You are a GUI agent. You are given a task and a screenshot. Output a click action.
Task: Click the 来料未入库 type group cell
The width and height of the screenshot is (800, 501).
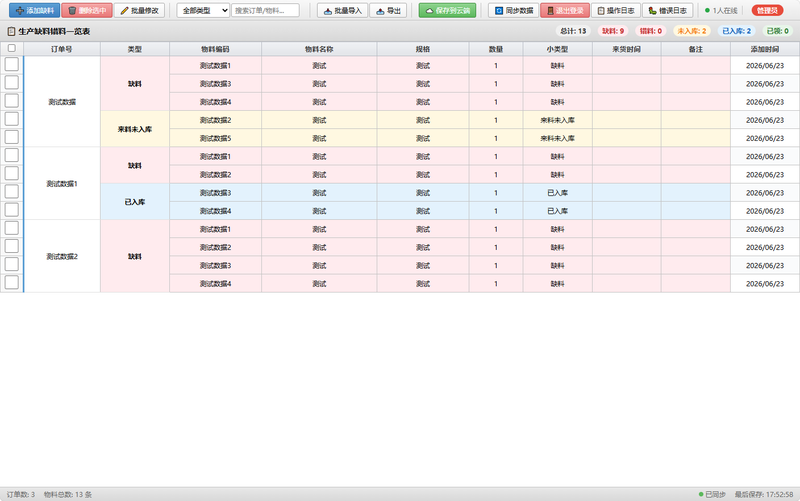(135, 129)
